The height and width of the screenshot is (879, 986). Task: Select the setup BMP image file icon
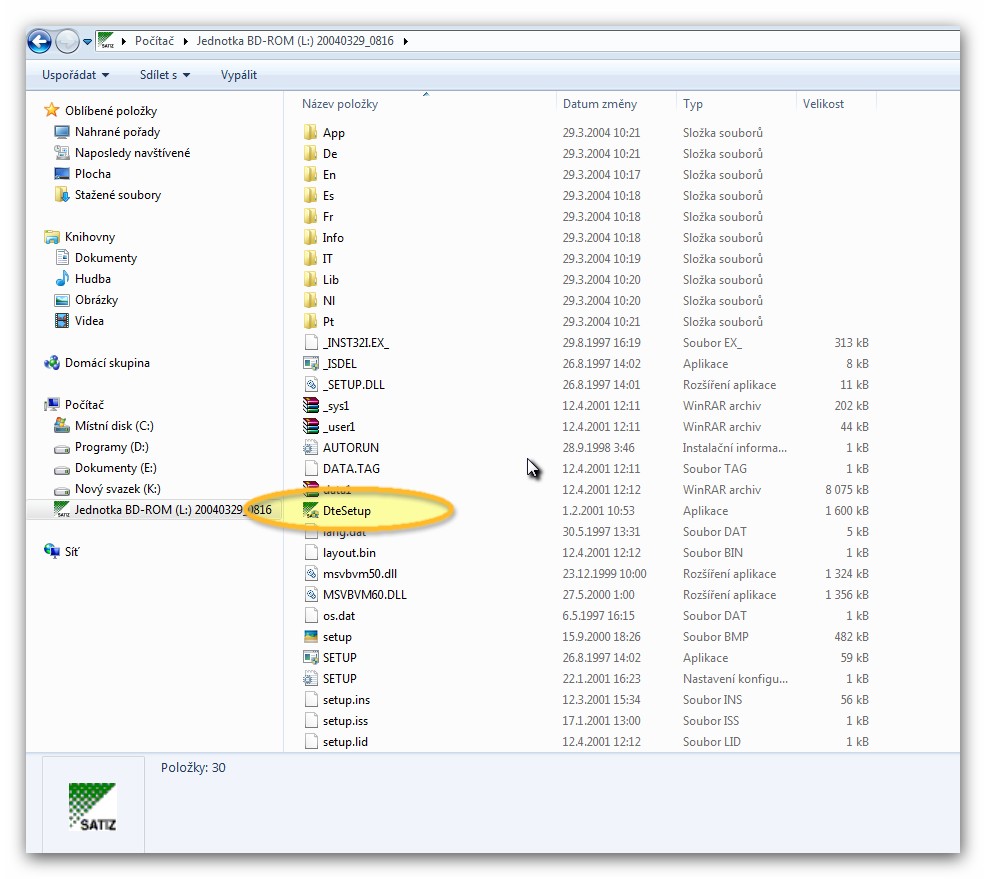(310, 637)
